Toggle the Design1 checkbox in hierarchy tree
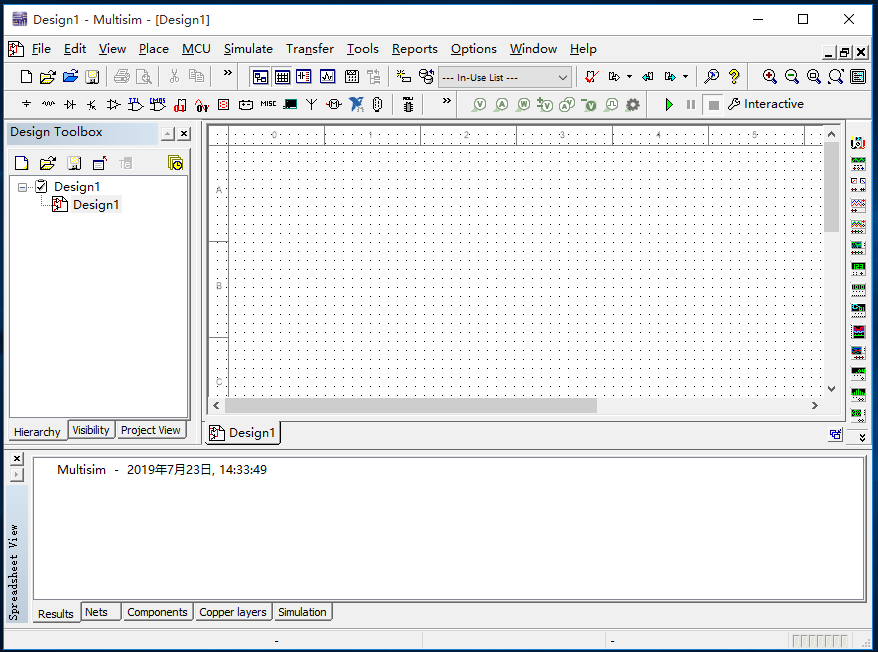 click(x=41, y=187)
